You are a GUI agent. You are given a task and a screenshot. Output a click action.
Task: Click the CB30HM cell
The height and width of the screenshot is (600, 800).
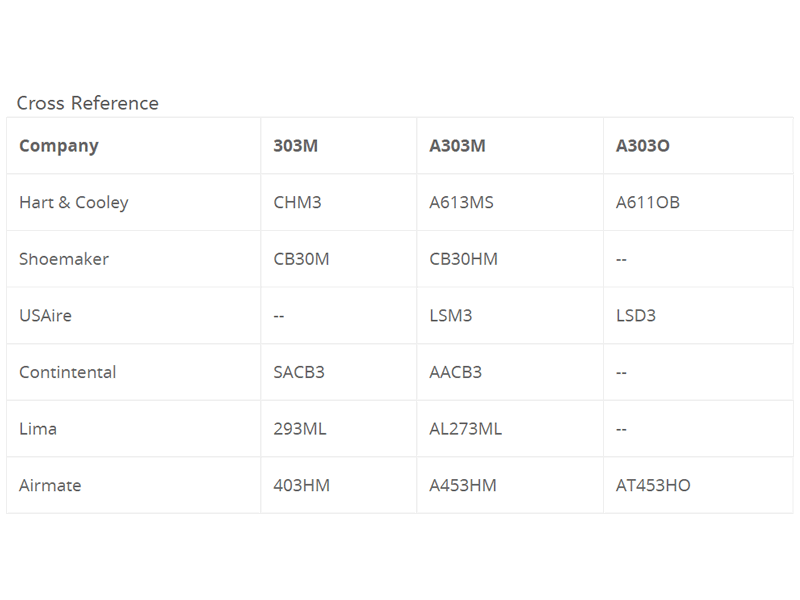(x=463, y=259)
